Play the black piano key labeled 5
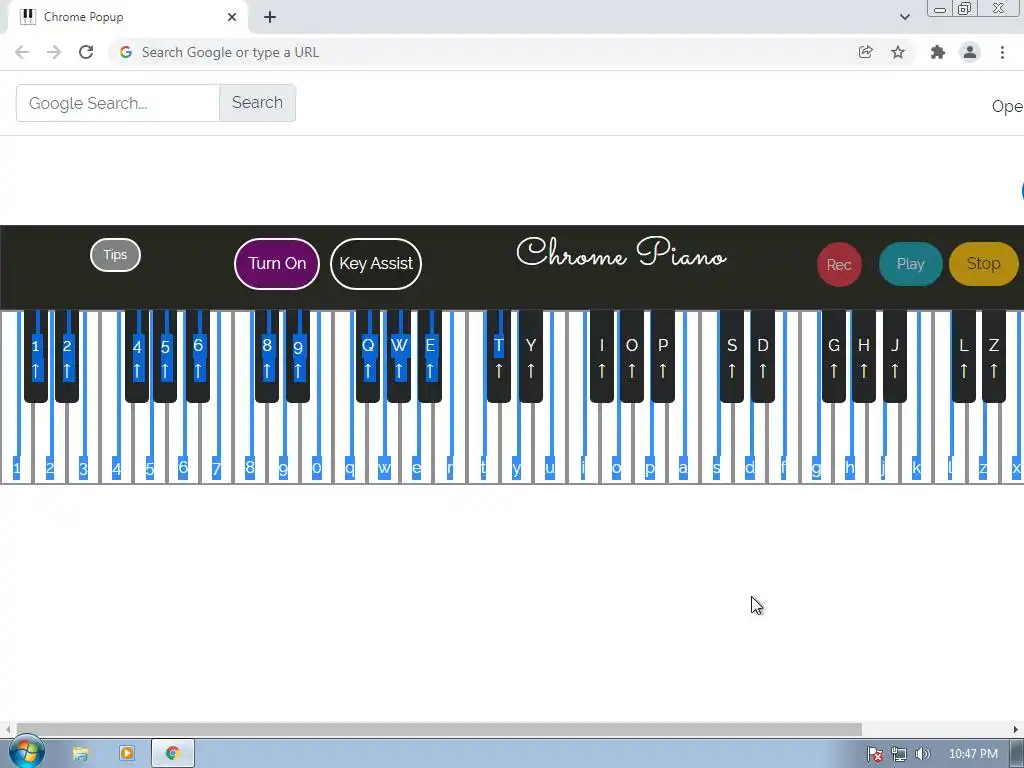 pyautogui.click(x=165, y=356)
